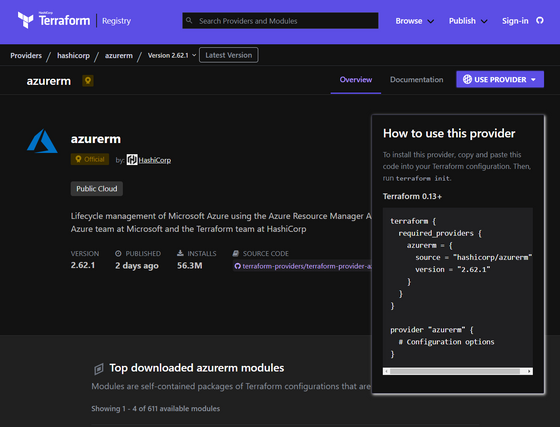Click the Sign-in link
The height and width of the screenshot is (427, 560).
point(515,21)
